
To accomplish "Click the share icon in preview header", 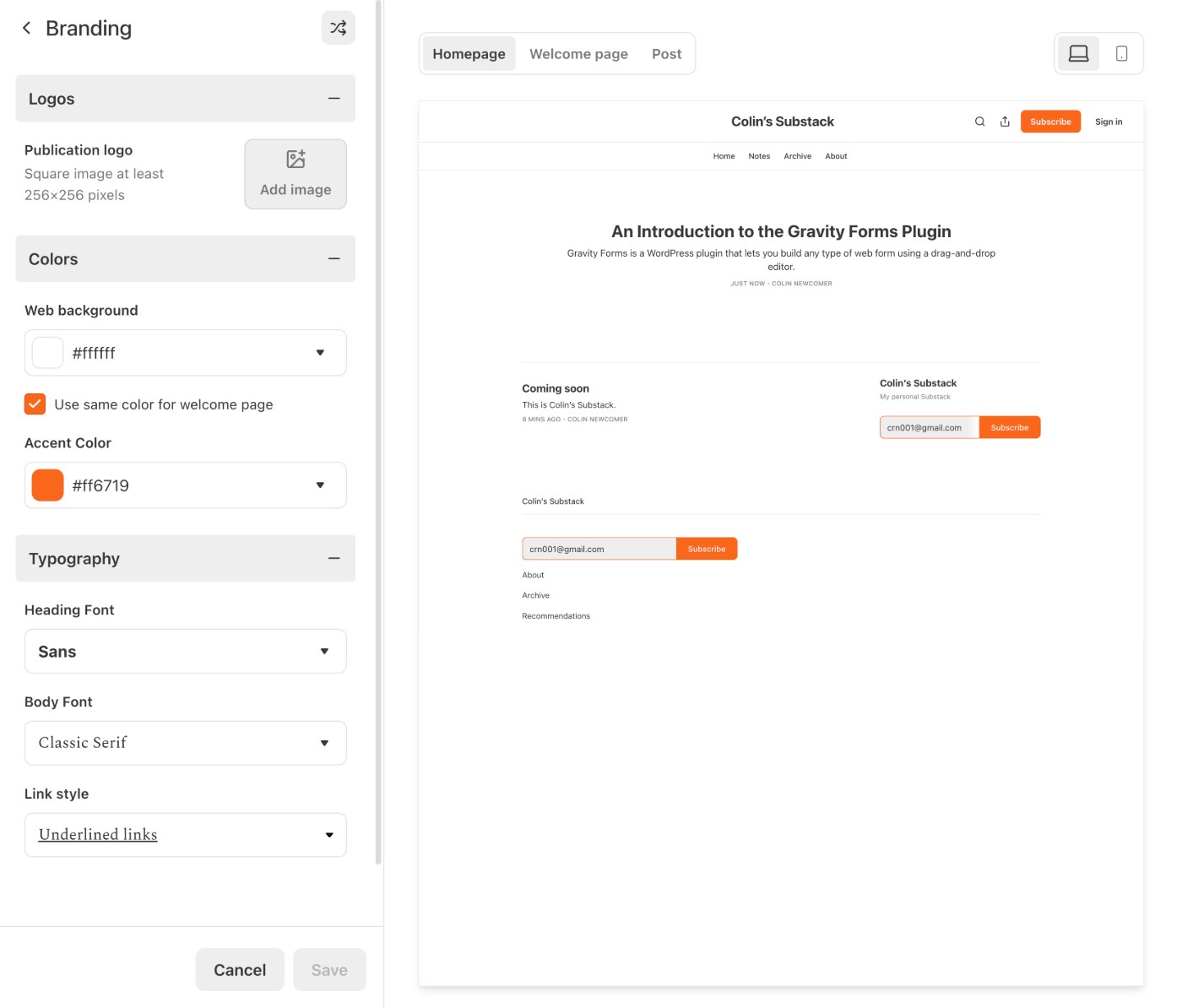I will click(x=1005, y=122).
